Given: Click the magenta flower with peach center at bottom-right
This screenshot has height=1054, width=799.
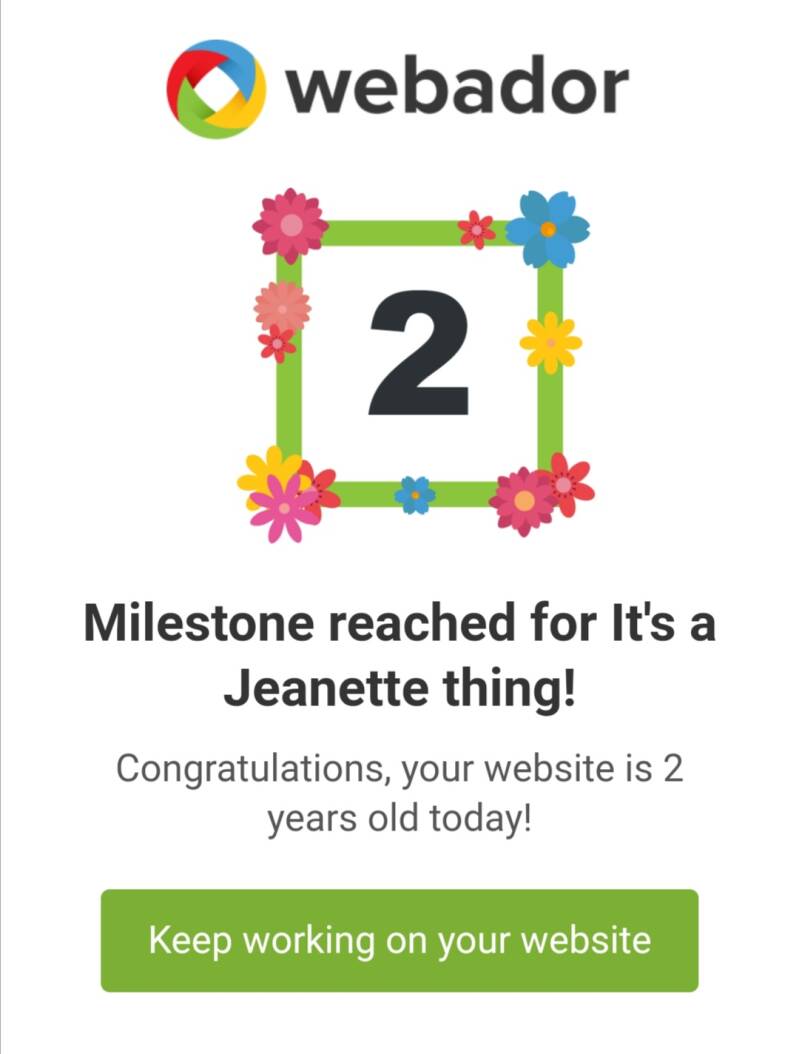Looking at the screenshot, I should pos(522,500).
